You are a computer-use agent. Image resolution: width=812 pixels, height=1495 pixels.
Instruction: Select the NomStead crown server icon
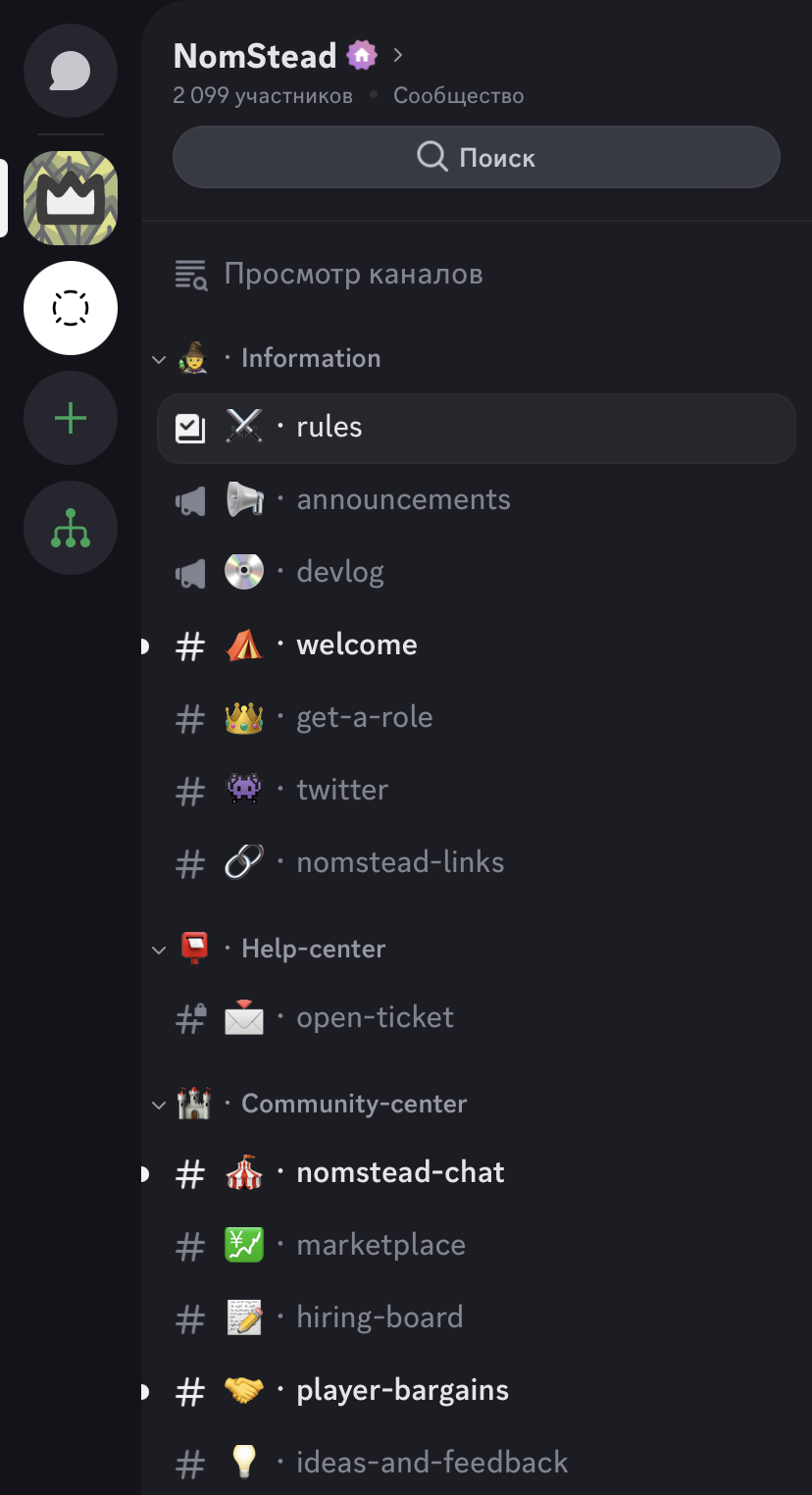pos(71,198)
